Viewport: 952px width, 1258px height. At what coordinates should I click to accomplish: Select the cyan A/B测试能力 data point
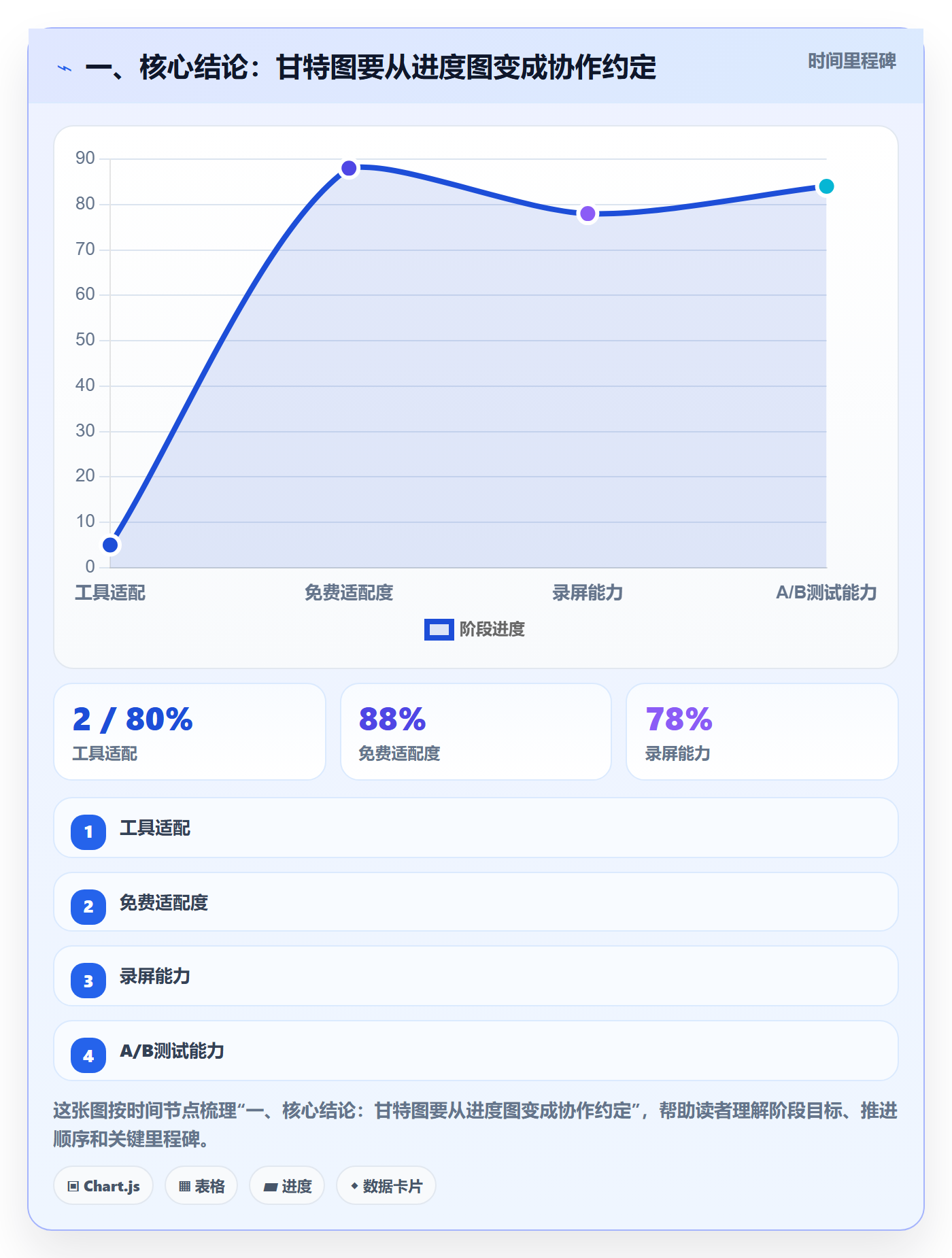point(826,186)
